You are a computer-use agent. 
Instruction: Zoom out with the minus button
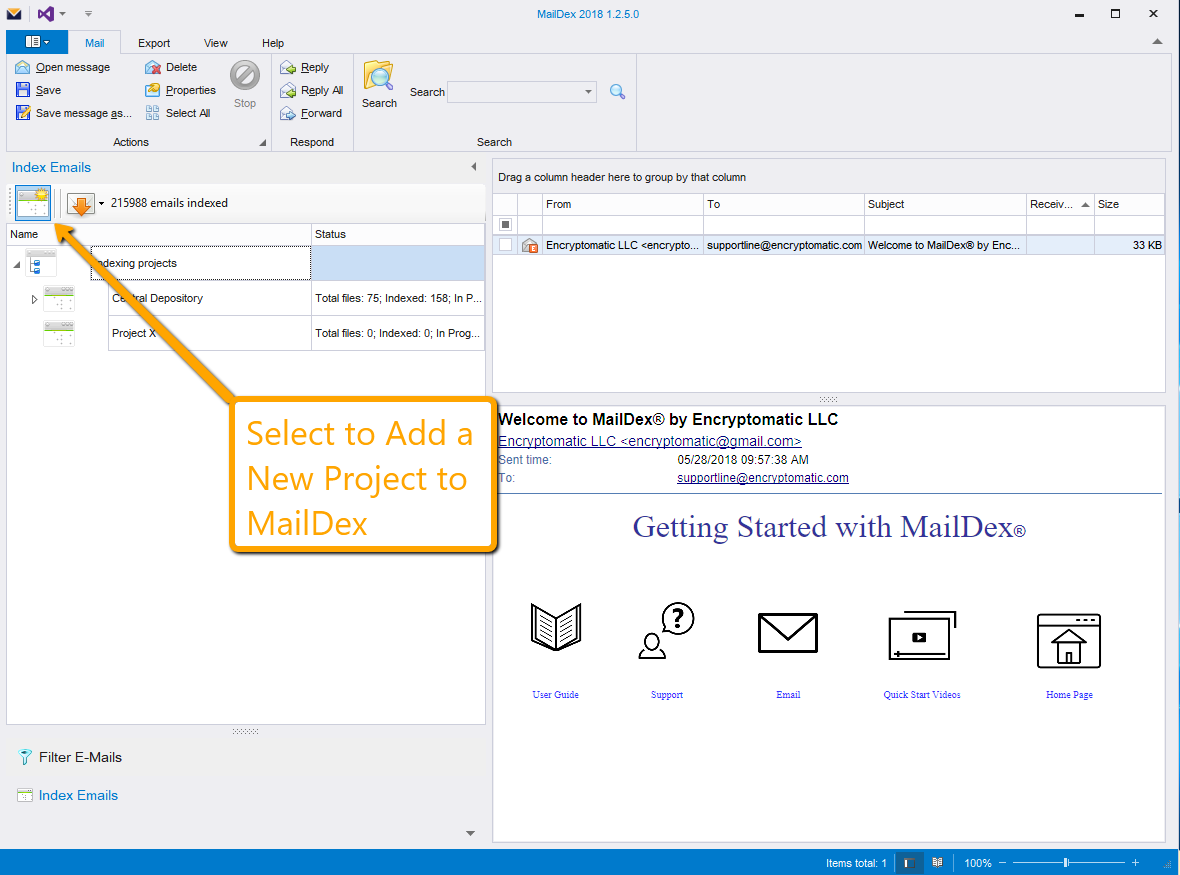1002,863
